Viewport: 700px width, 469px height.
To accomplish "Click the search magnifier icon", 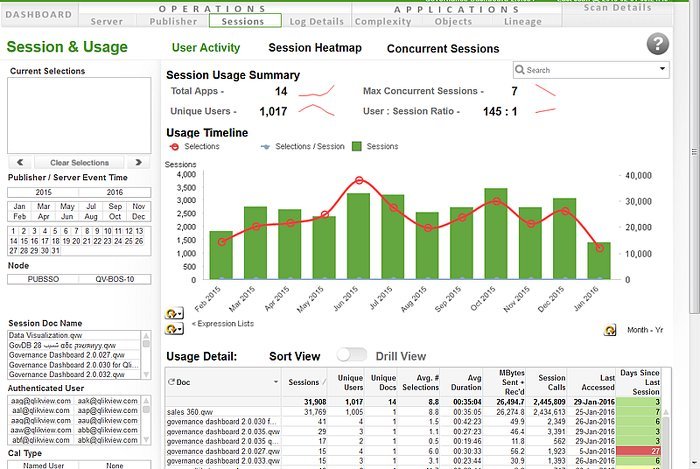I will click(x=519, y=70).
